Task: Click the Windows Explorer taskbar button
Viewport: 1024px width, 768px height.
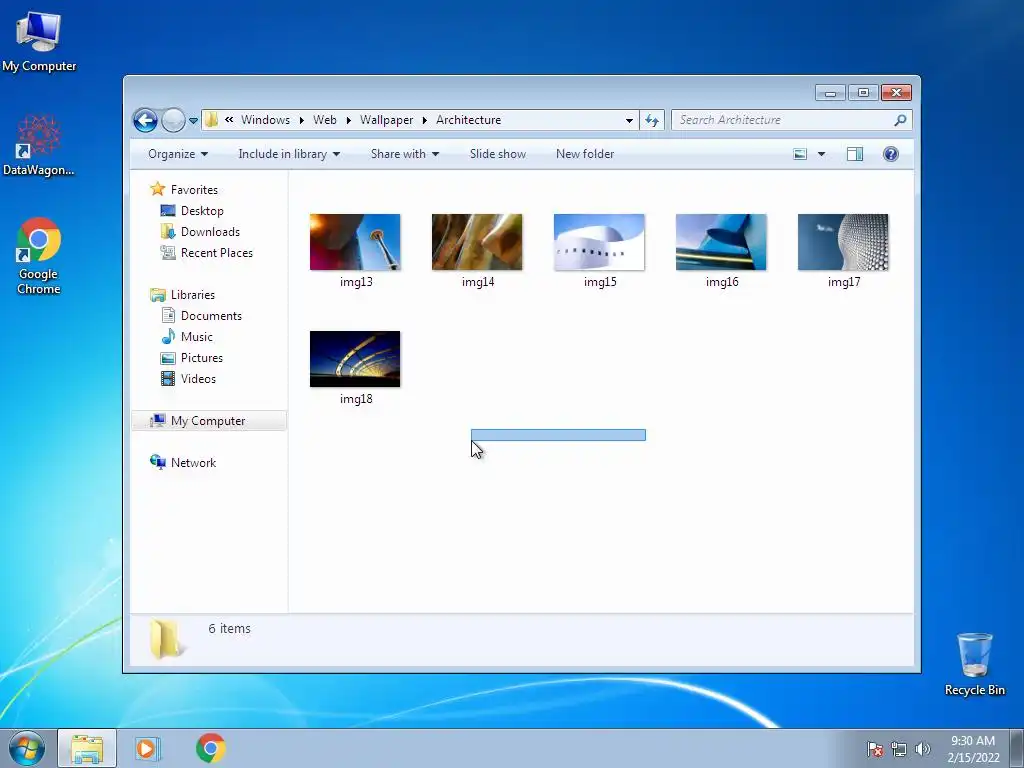Action: click(x=87, y=748)
